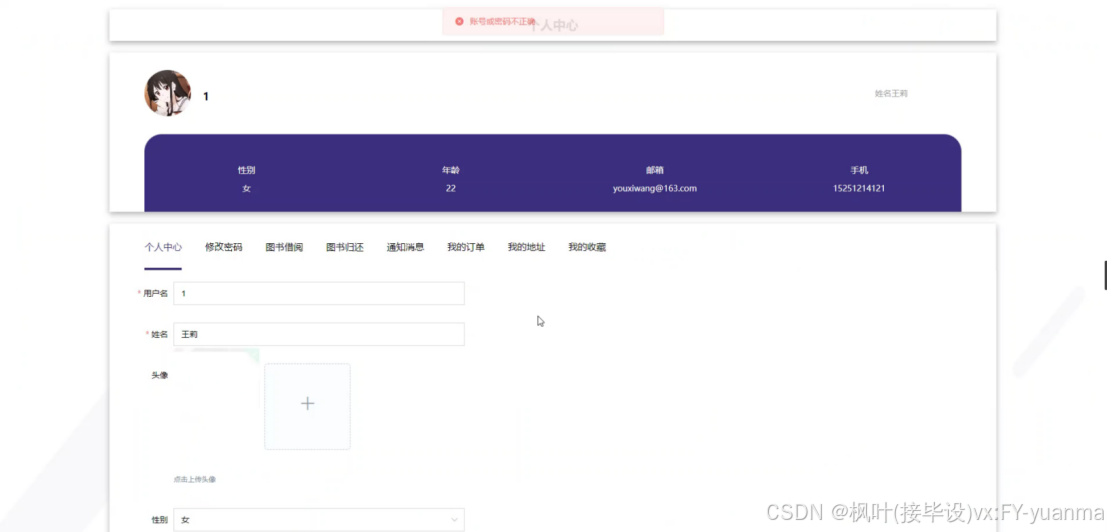1108x532 pixels.
Task: Click the 手机 label in purple banner
Action: tap(859, 170)
